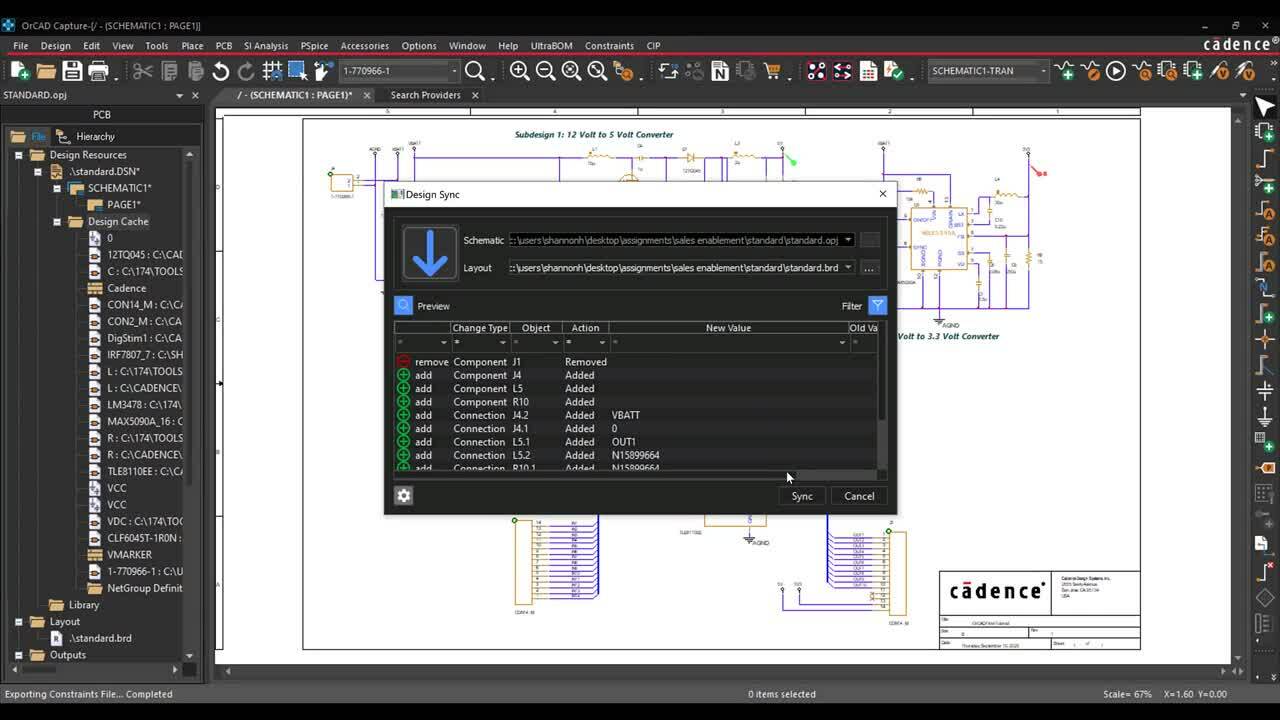
Task: Create a new simulation profile
Action: 1066,71
